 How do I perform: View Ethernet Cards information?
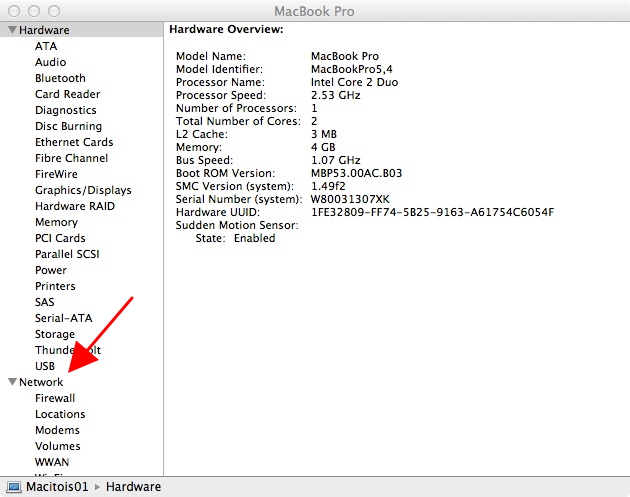coord(74,142)
